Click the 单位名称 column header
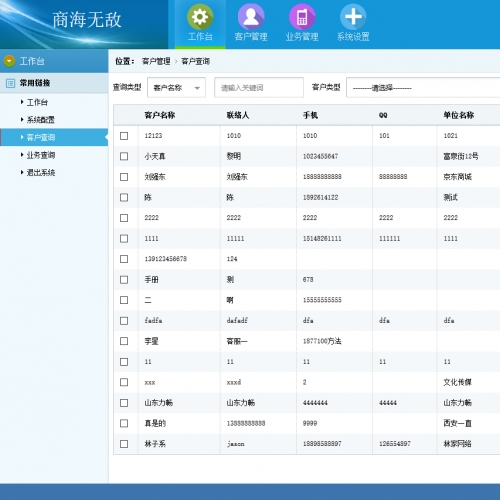 tap(458, 115)
